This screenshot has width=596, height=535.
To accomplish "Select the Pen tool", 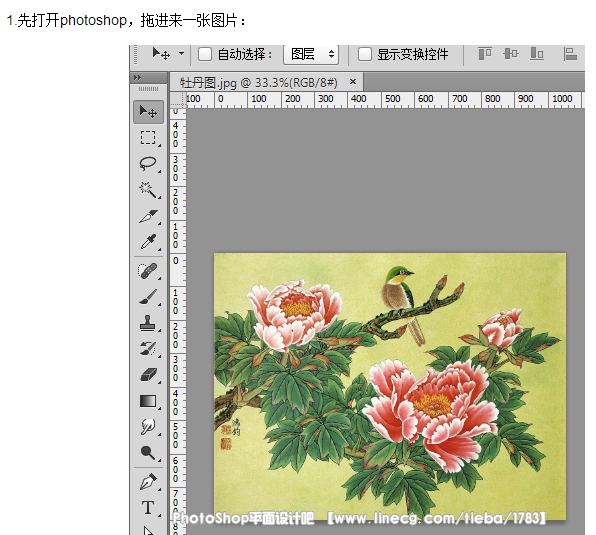I will [x=148, y=482].
